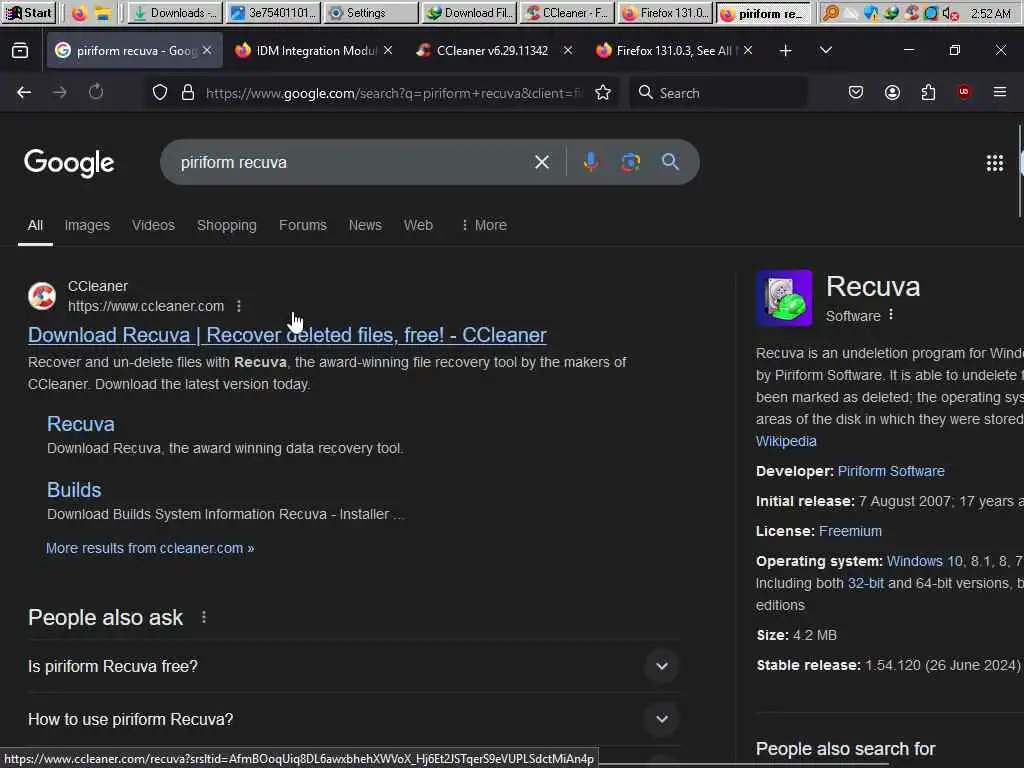Viewport: 1024px width, 768px height.
Task: Open the Firefox hamburger menu
Action: [1000, 92]
